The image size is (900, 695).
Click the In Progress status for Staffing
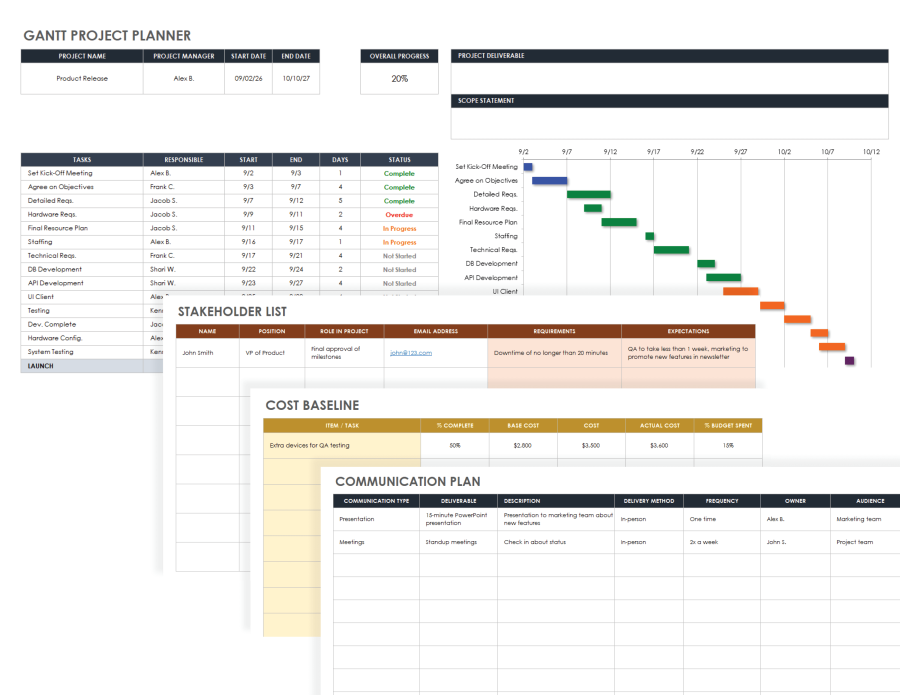pyautogui.click(x=399, y=241)
